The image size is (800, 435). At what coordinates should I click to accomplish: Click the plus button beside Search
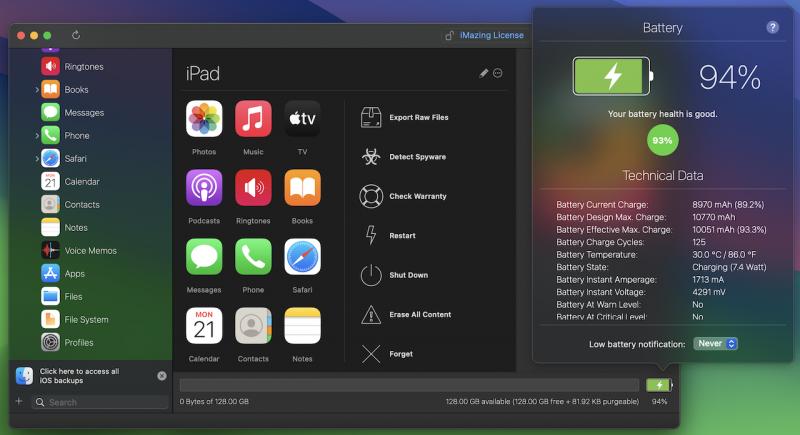[x=19, y=401]
